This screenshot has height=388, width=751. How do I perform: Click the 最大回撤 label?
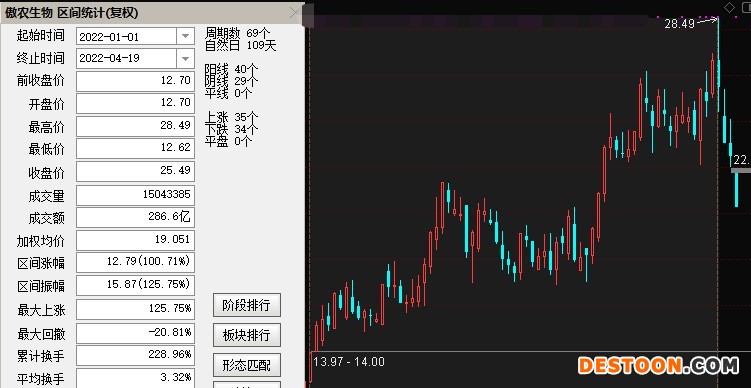tap(41, 334)
